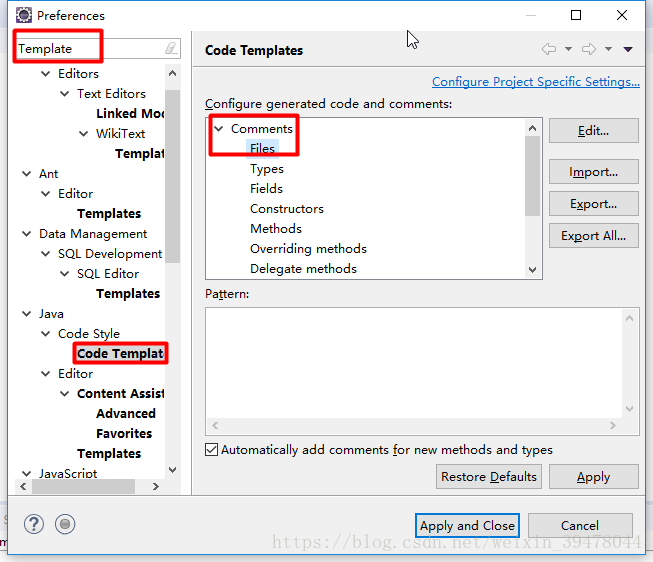Click the code templates list scrollbar thumb
Screen dimensions: 653x562
point(532,176)
